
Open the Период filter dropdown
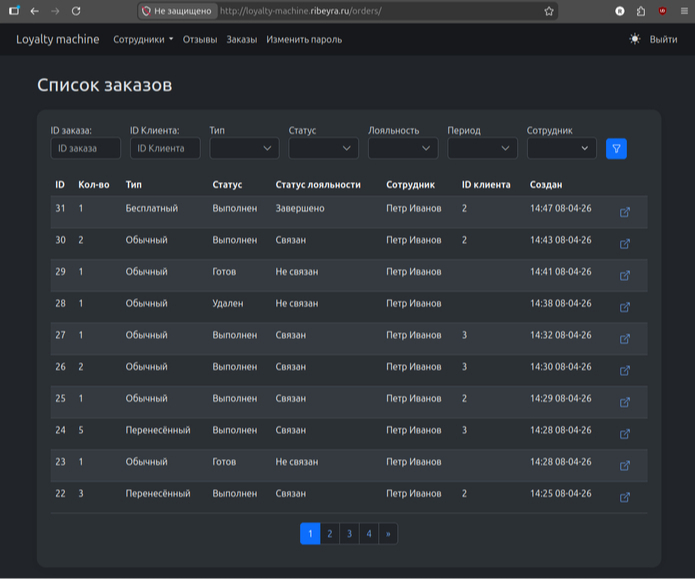tap(482, 149)
